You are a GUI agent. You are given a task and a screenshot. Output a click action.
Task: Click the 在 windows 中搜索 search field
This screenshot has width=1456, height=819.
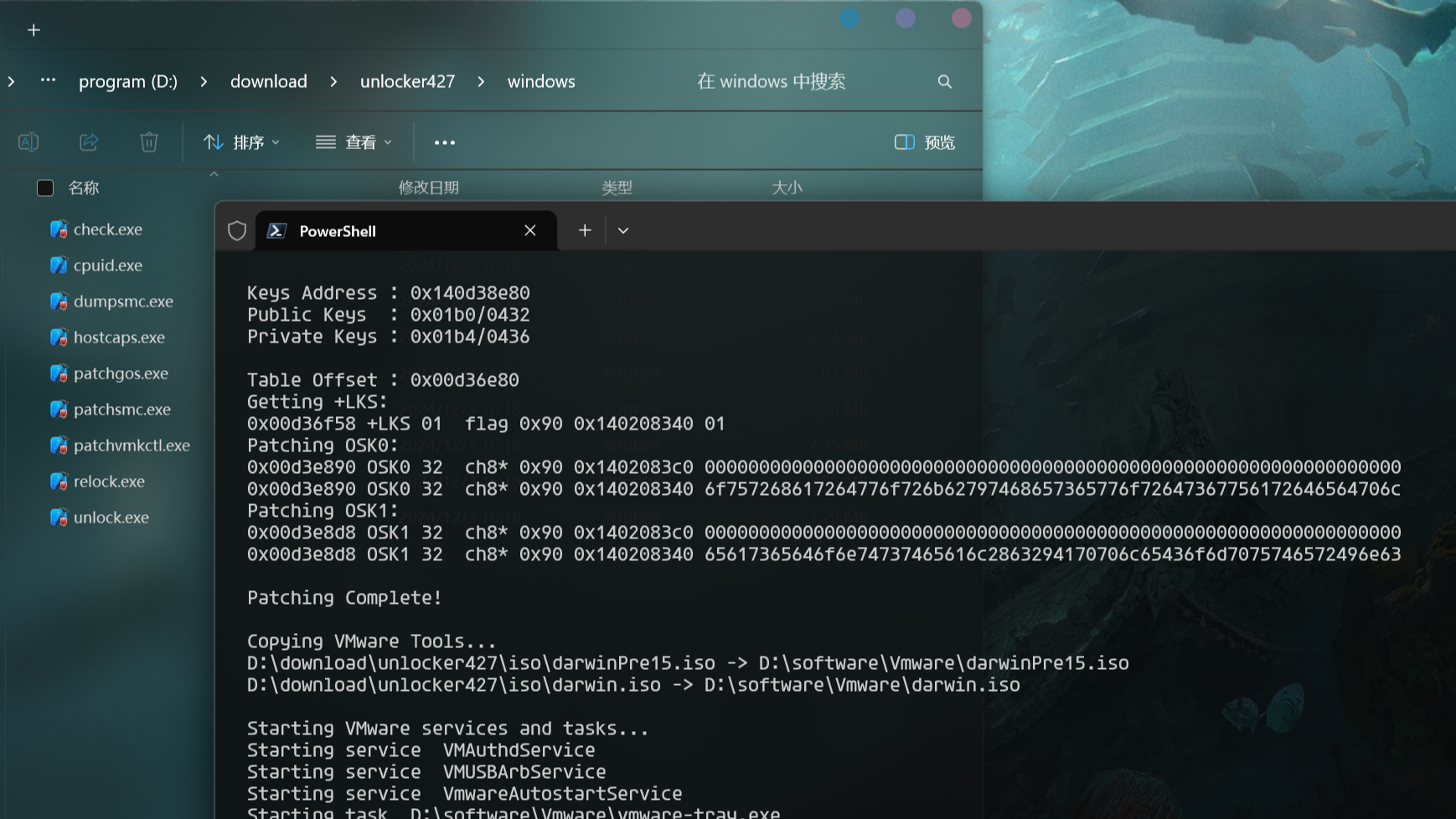[771, 81]
